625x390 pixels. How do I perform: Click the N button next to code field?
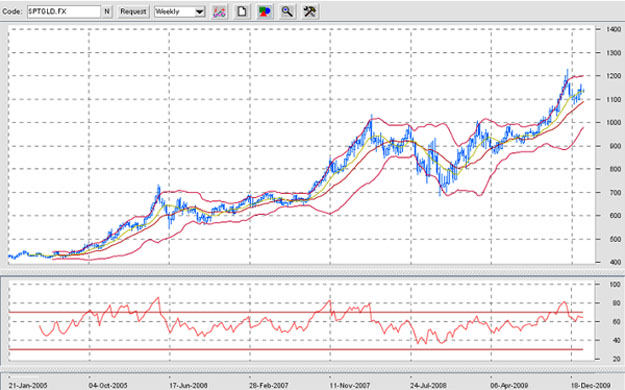(107, 12)
